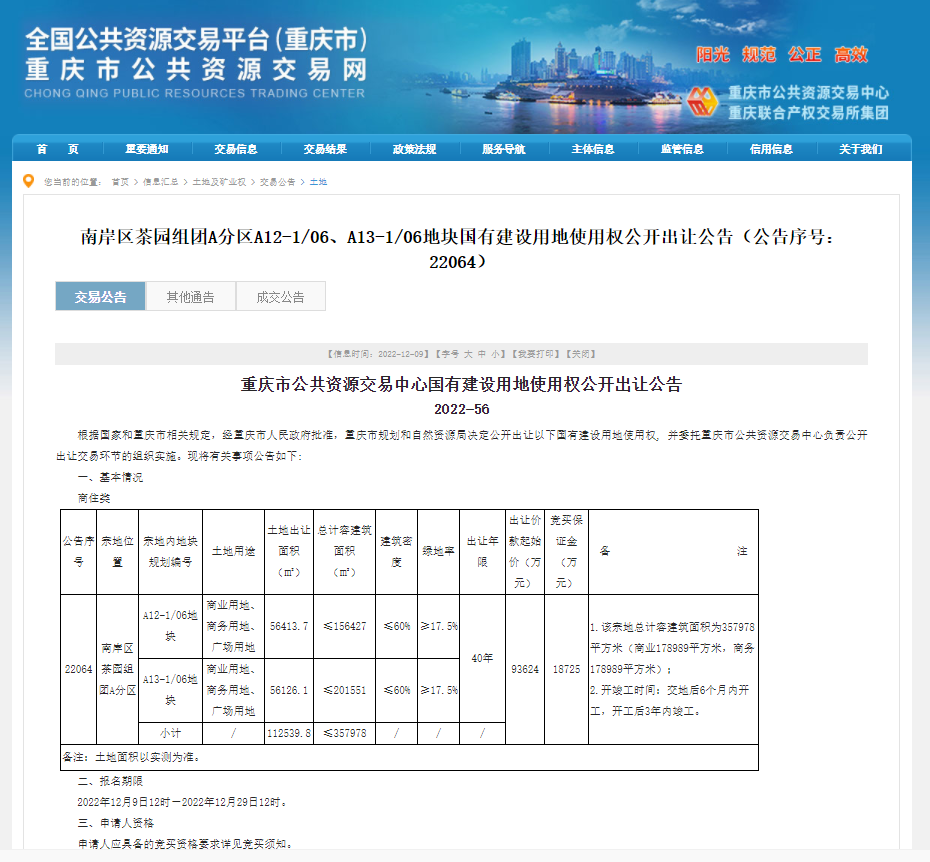Click the cell A13-1/06地块
Screen dimensions: 930x862
pos(170,690)
